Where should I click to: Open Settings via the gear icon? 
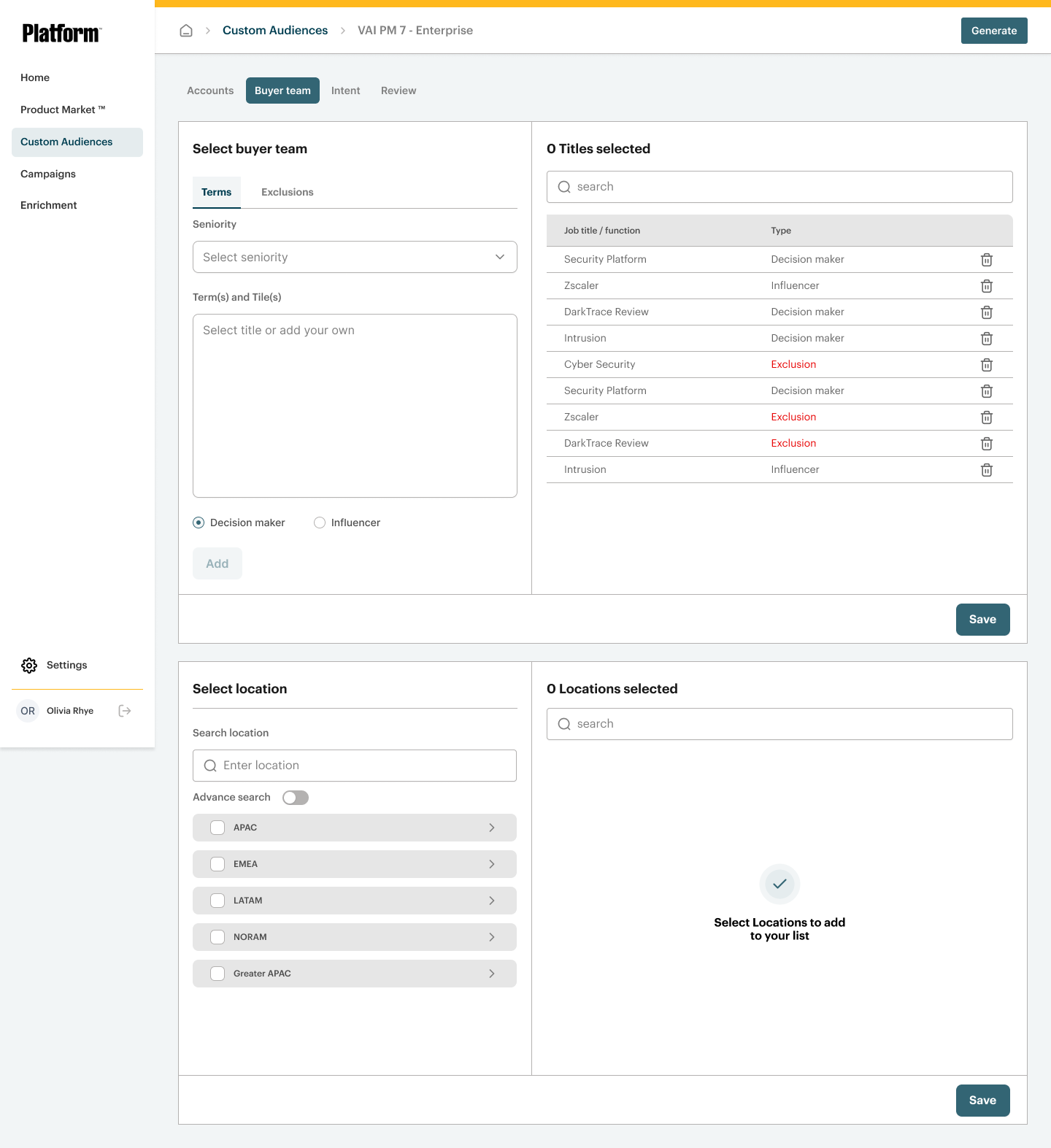[x=29, y=666]
